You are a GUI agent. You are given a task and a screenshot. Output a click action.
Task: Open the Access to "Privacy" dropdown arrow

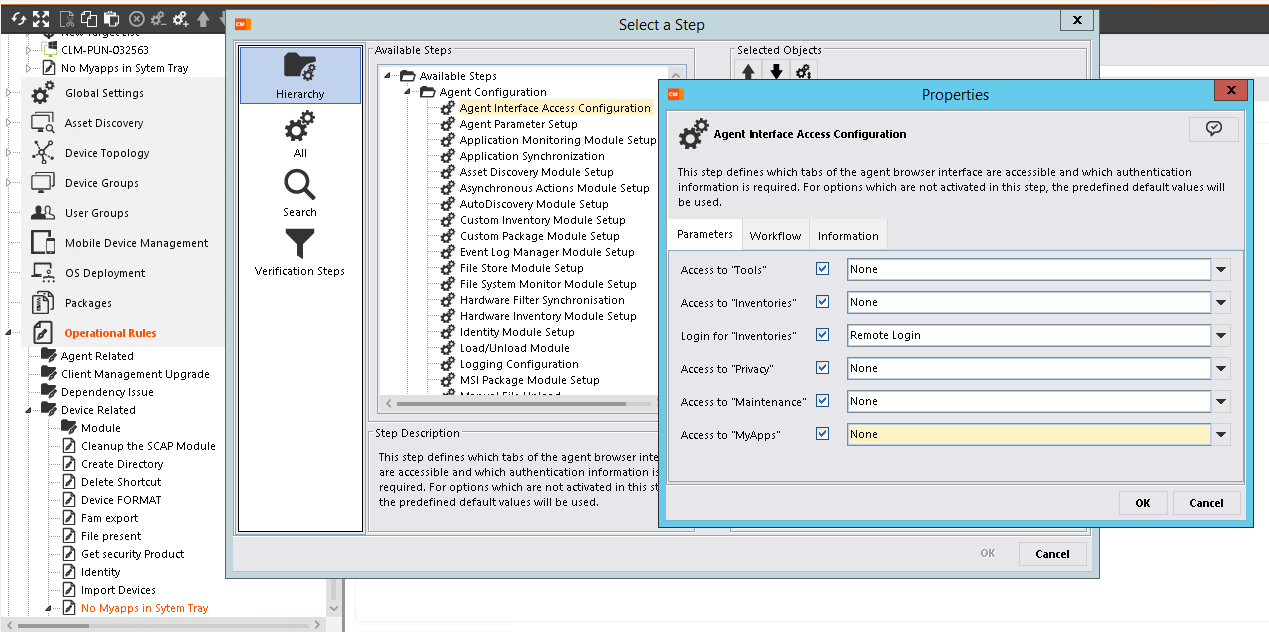[x=1221, y=369]
